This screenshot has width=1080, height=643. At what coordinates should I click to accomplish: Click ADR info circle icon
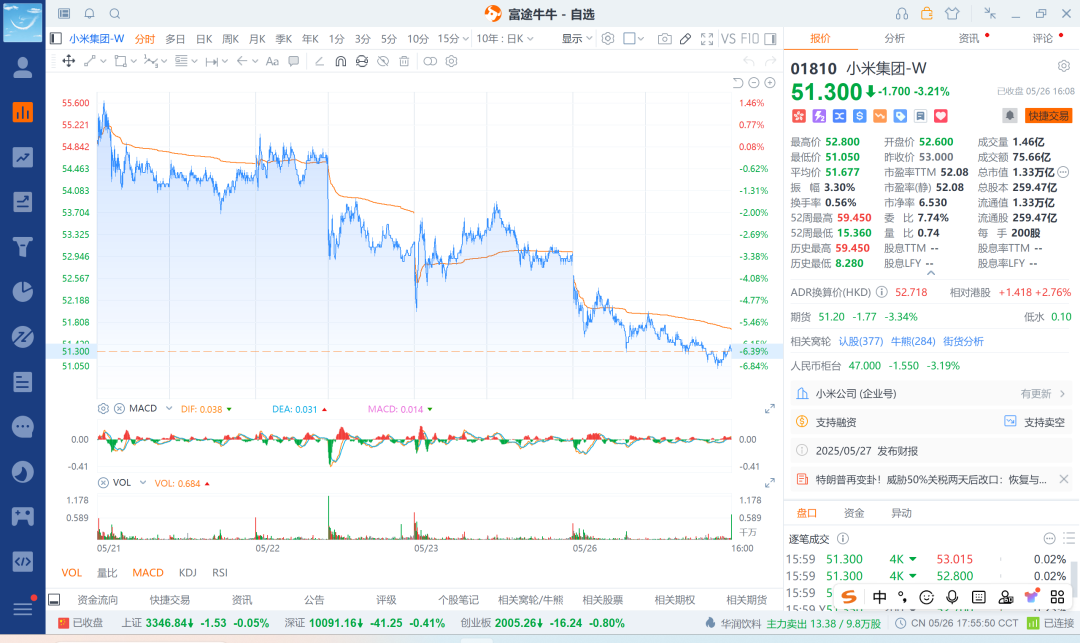click(x=882, y=292)
